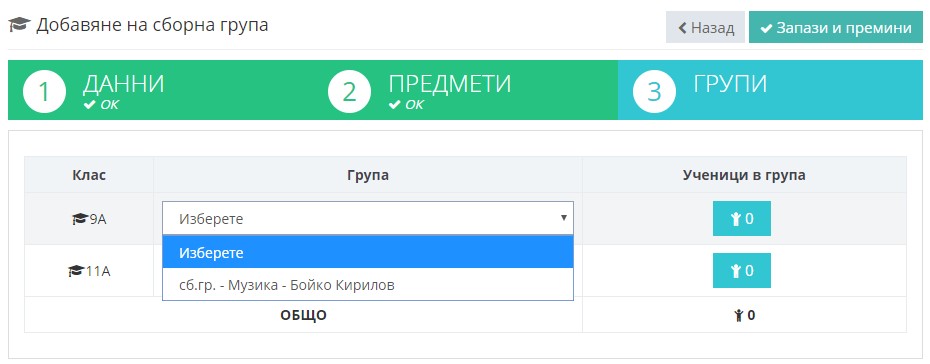Click the Назад back button

click(x=705, y=27)
